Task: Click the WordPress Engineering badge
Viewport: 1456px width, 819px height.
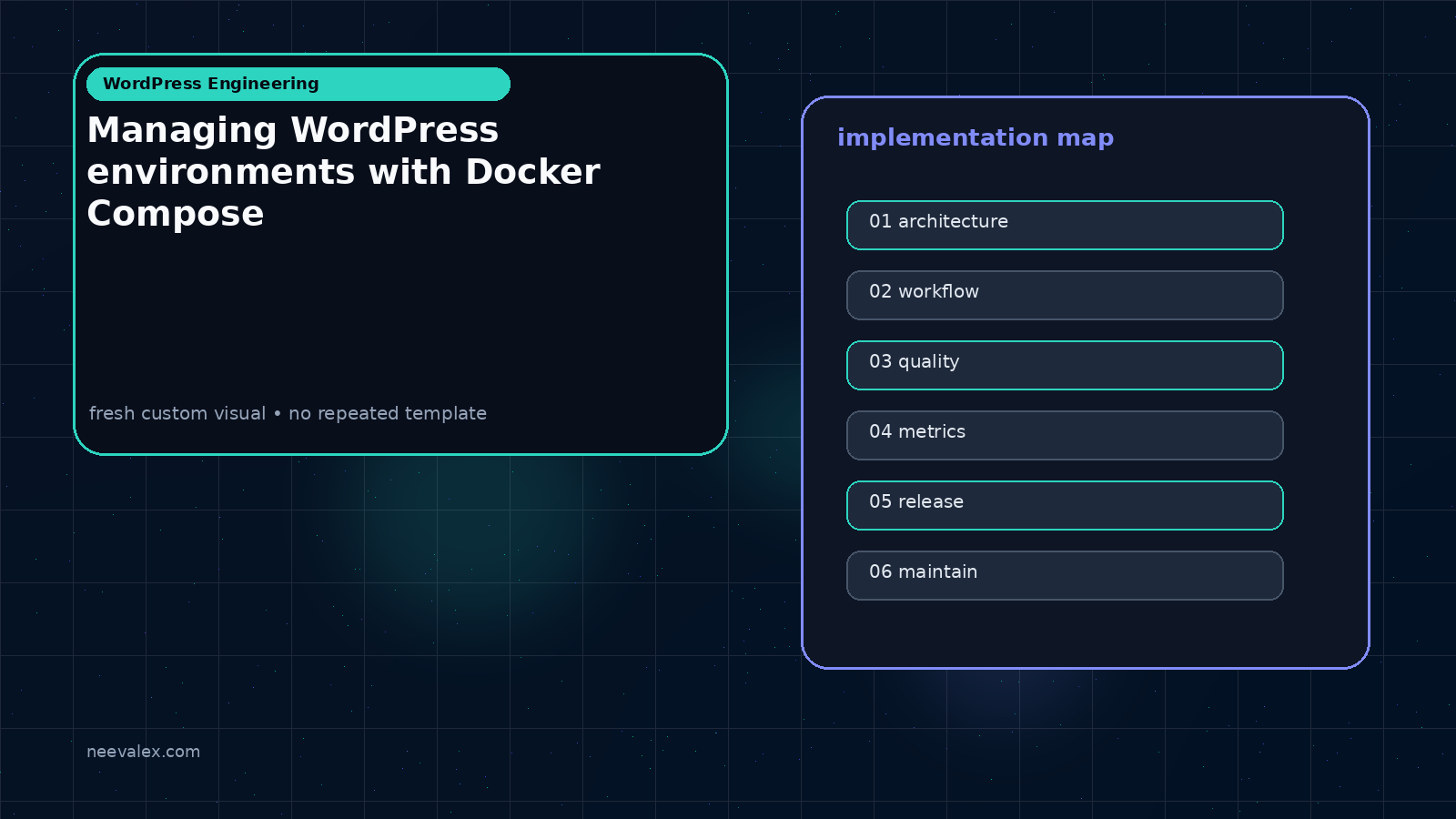Action: (298, 84)
